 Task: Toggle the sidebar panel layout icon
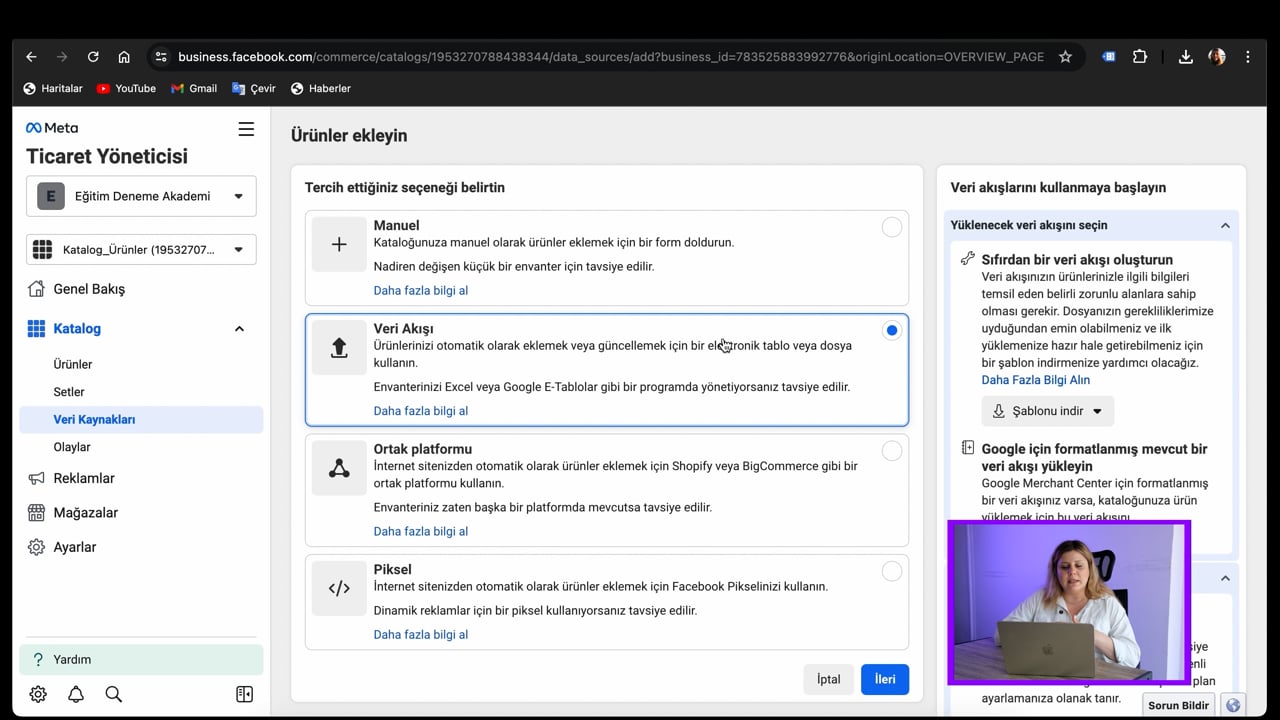pyautogui.click(x=244, y=694)
